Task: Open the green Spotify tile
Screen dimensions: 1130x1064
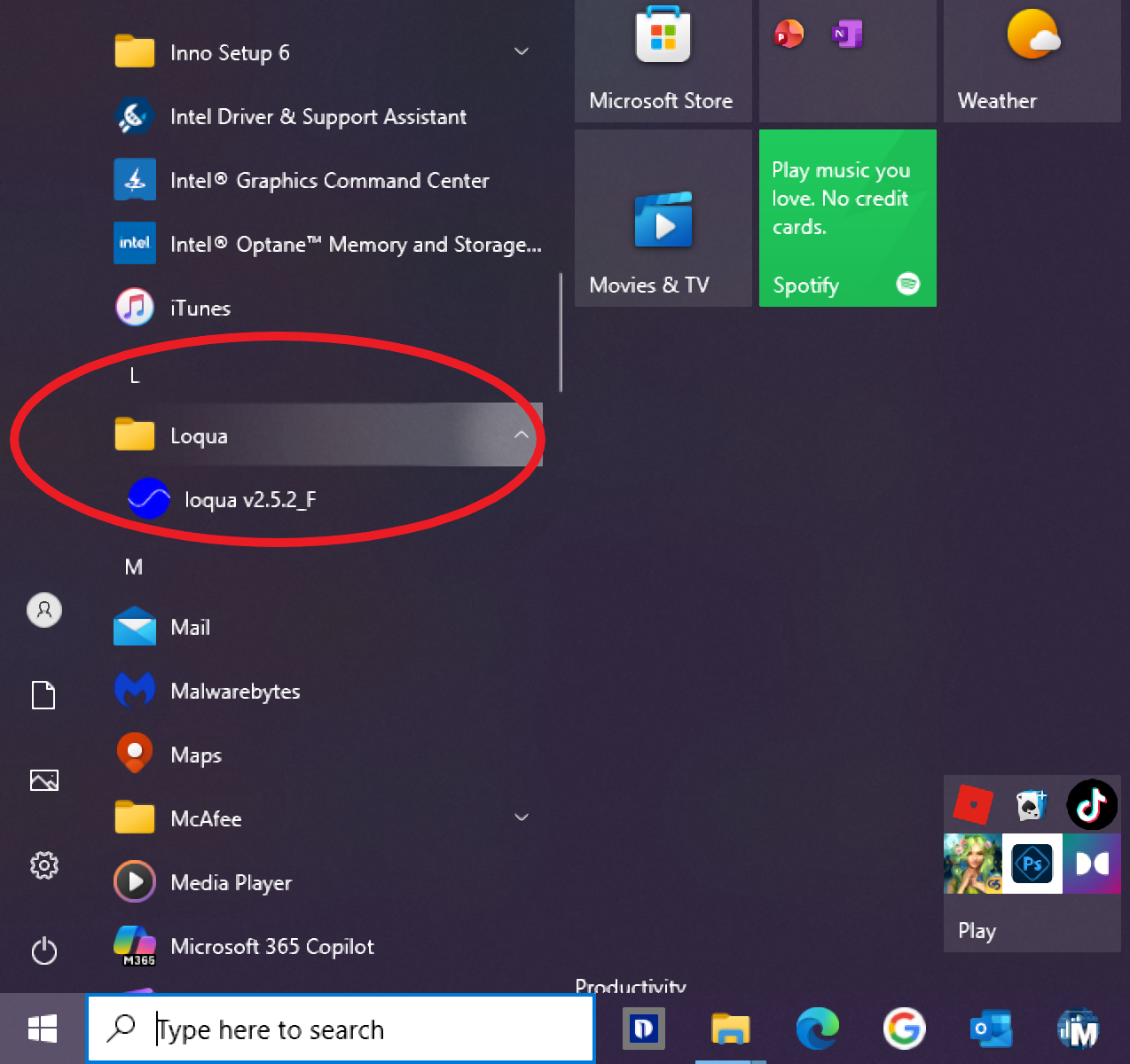Action: pos(848,218)
